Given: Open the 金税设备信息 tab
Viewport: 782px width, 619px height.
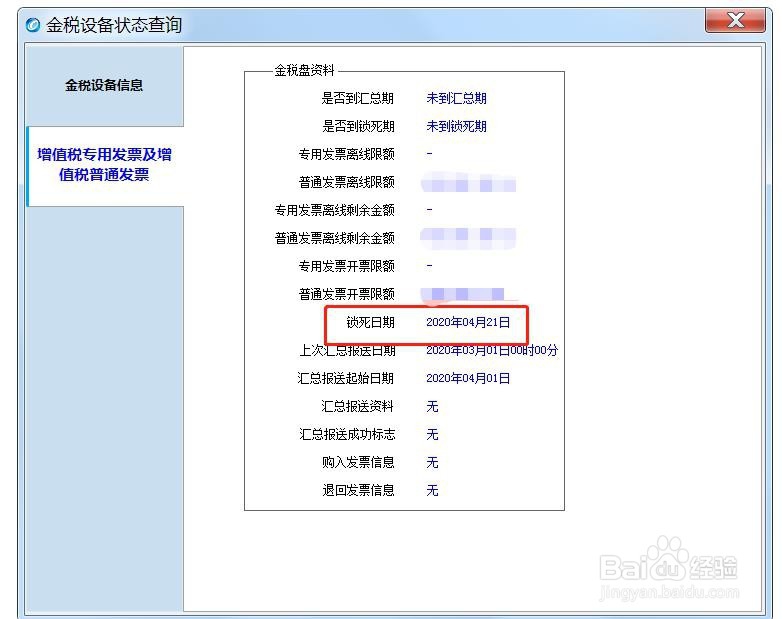Looking at the screenshot, I should (x=104, y=85).
